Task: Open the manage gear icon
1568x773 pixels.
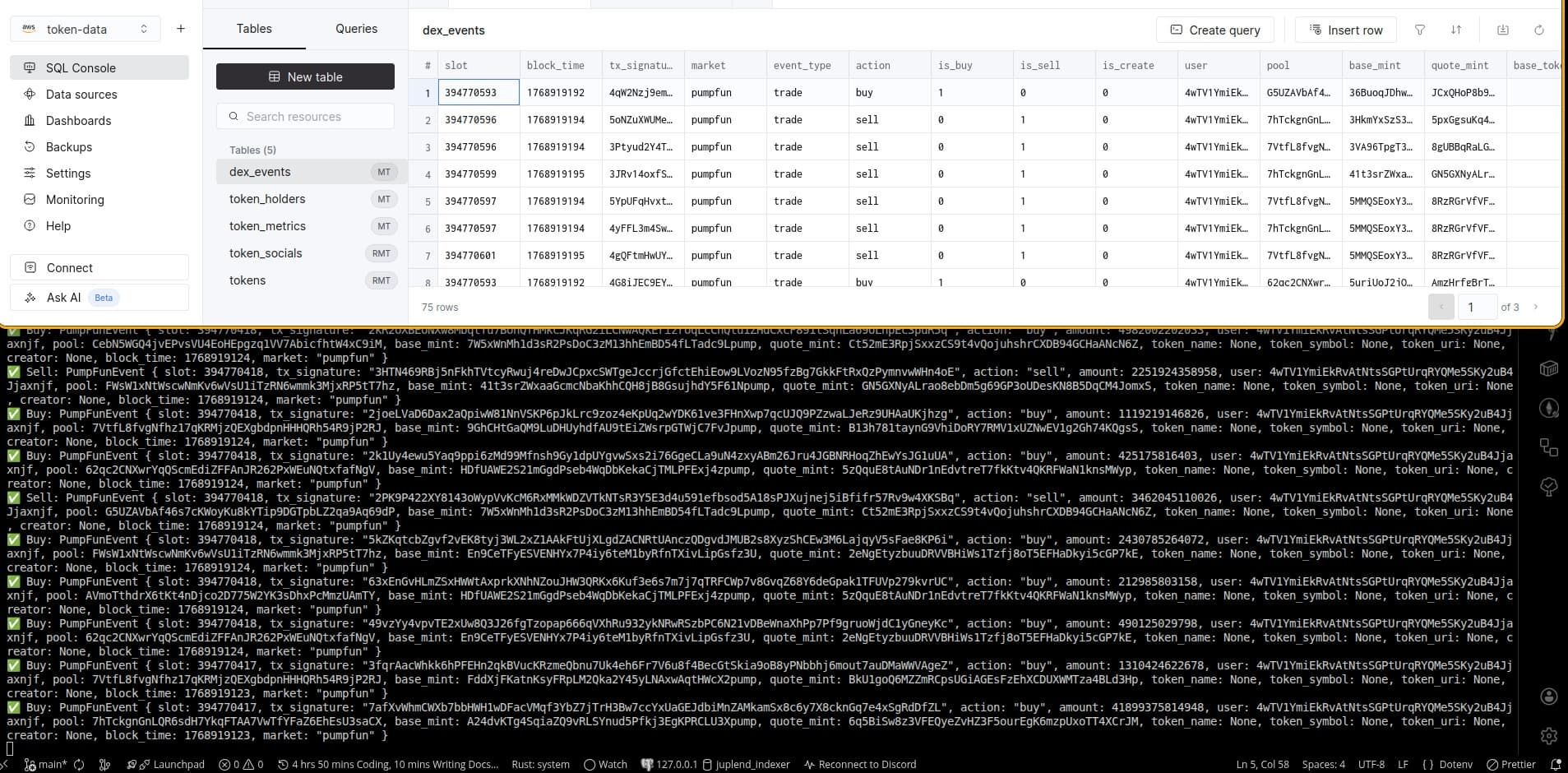Action: pos(1549,736)
